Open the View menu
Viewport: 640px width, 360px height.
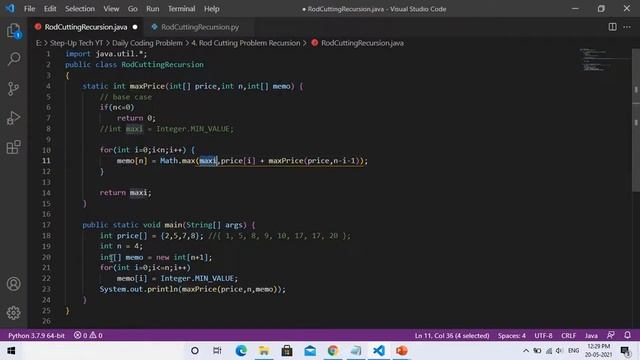pos(111,9)
